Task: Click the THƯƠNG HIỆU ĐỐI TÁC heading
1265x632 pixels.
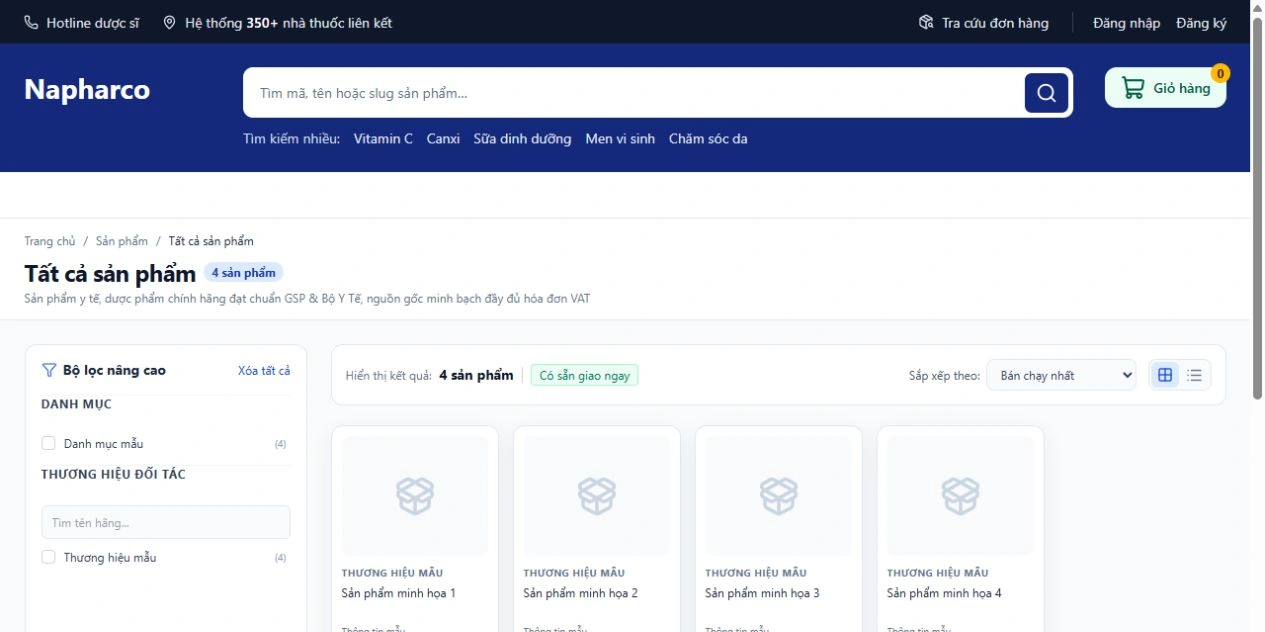Action: click(113, 474)
